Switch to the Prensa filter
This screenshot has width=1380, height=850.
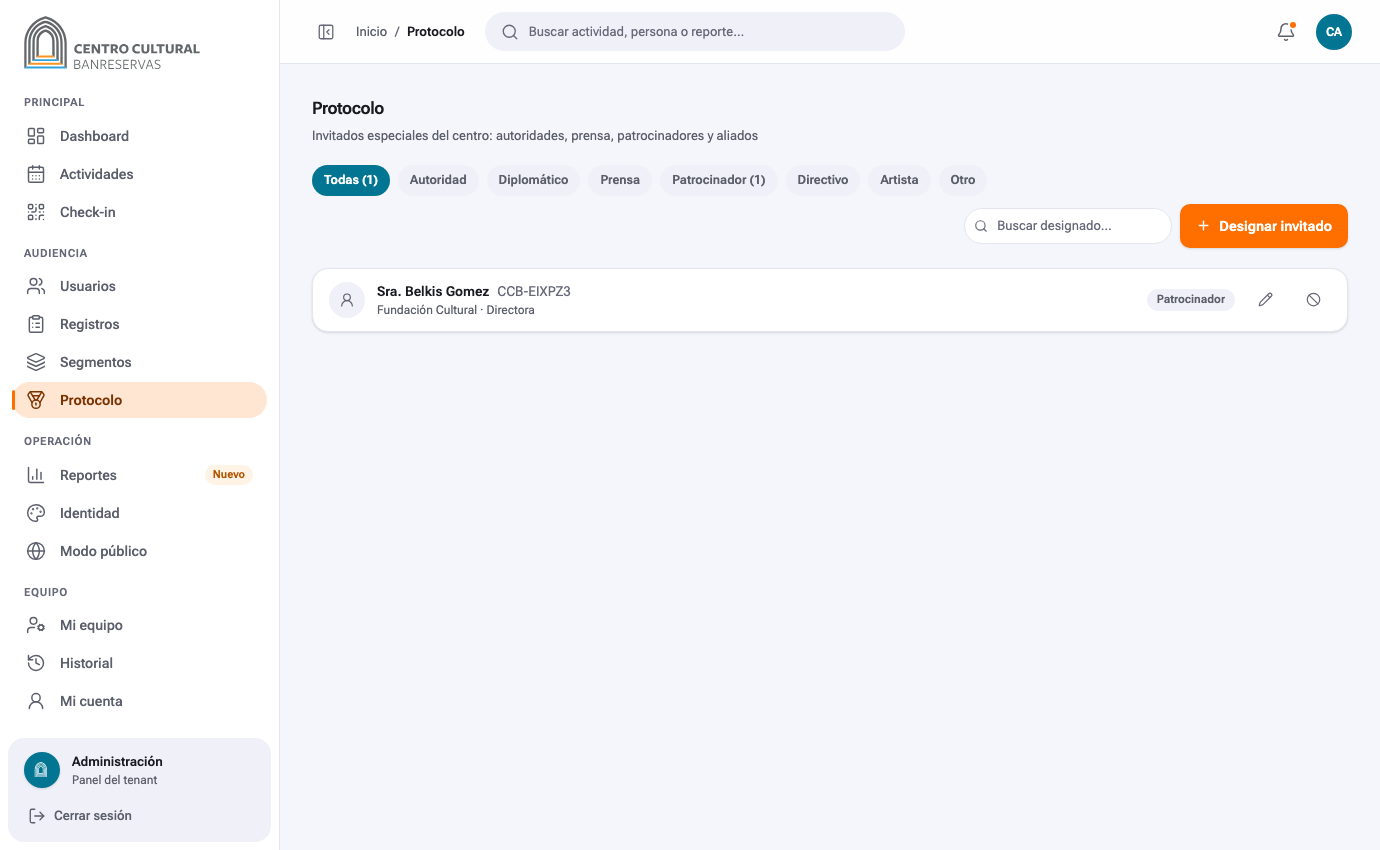tap(620, 180)
